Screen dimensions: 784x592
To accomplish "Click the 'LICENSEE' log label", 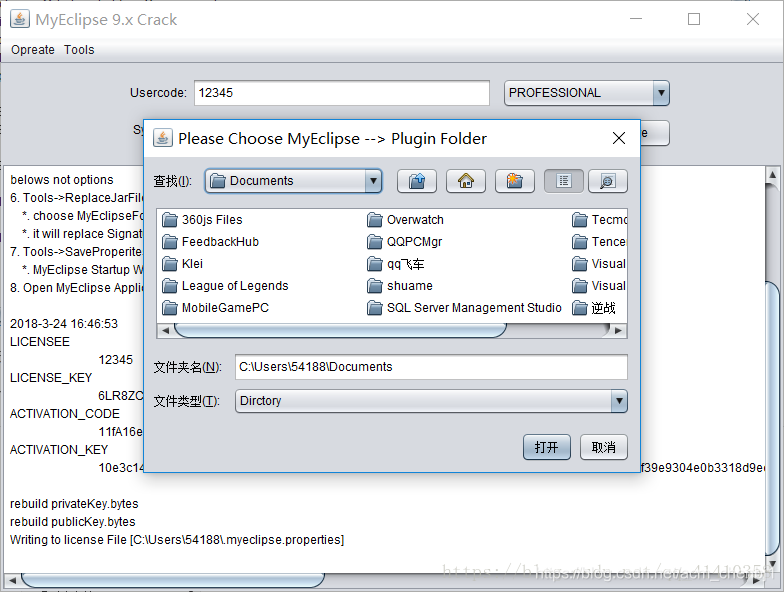I will 40,342.
